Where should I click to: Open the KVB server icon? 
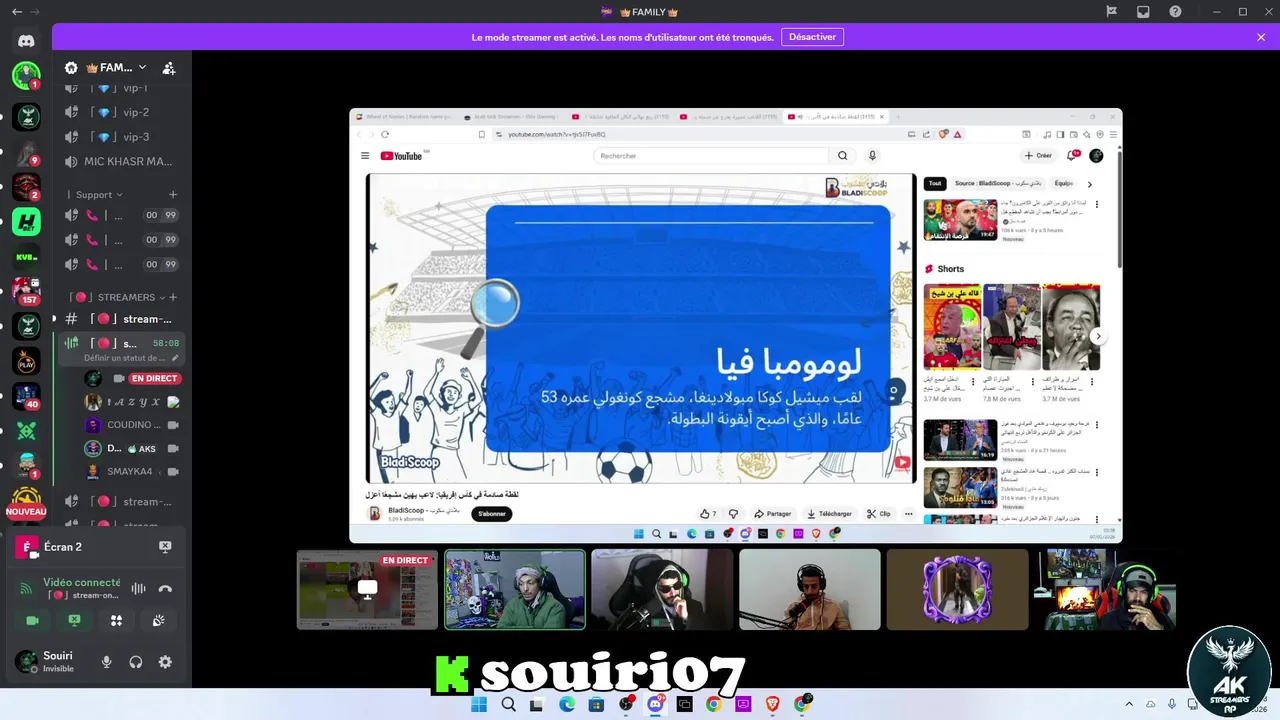click(x=26, y=257)
